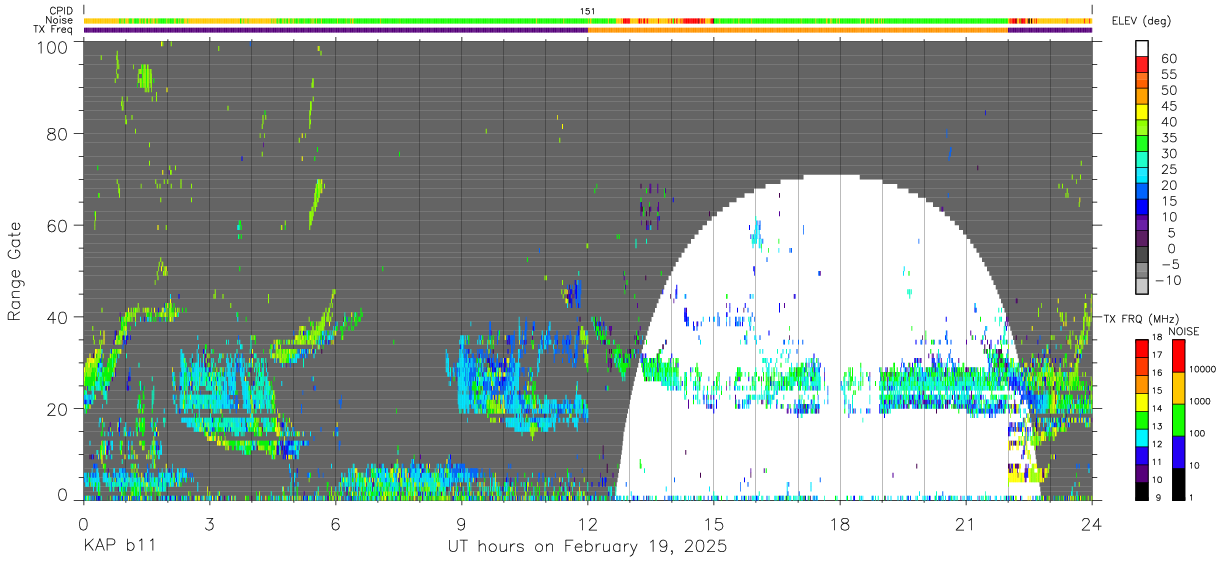Click the yellow 14 MHz TX frequency swatch
Image resolution: width=1228 pixels, height=567 pixels.
(x=1143, y=402)
